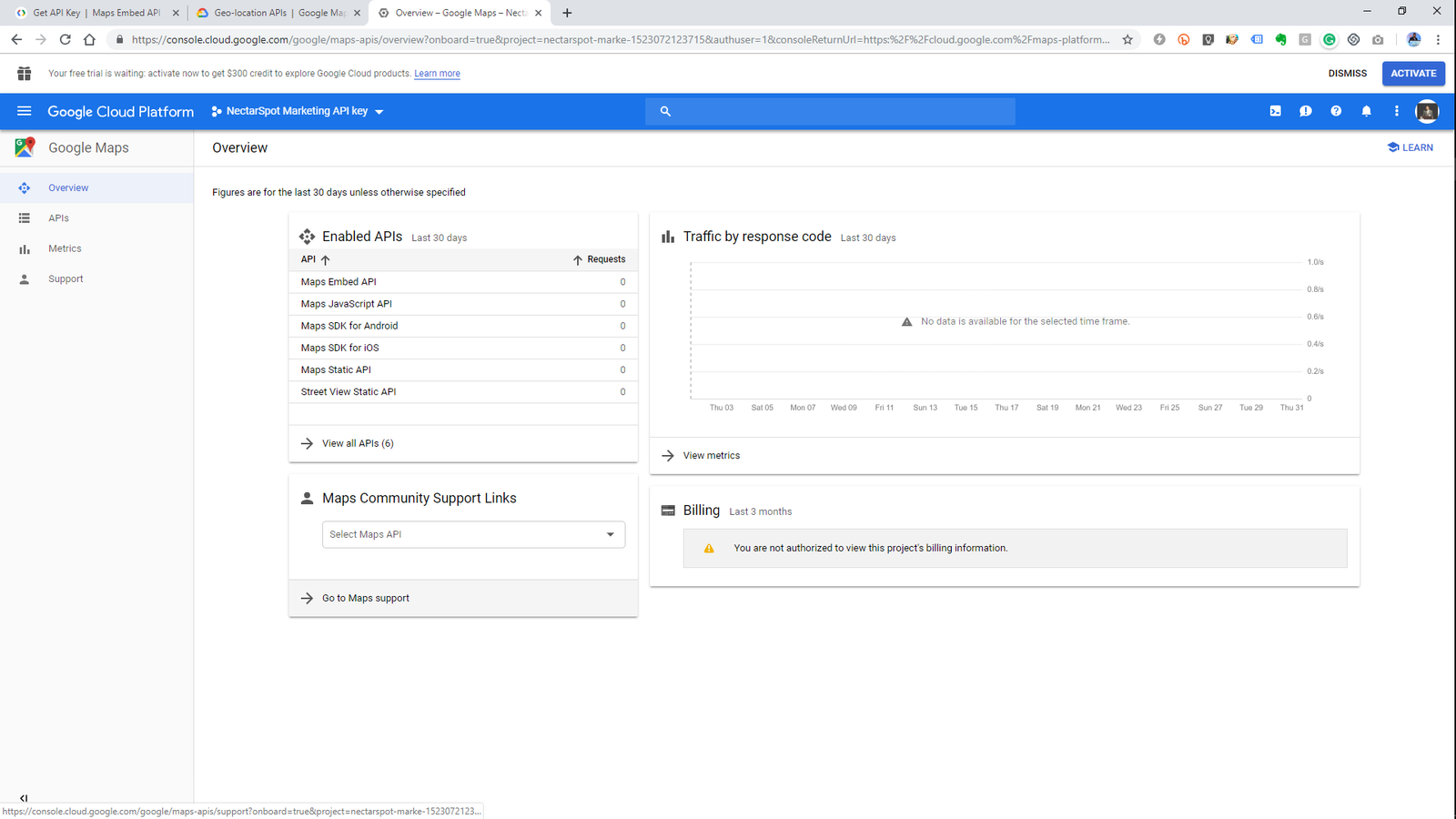Dismiss the free trial banner

pos(1347,74)
